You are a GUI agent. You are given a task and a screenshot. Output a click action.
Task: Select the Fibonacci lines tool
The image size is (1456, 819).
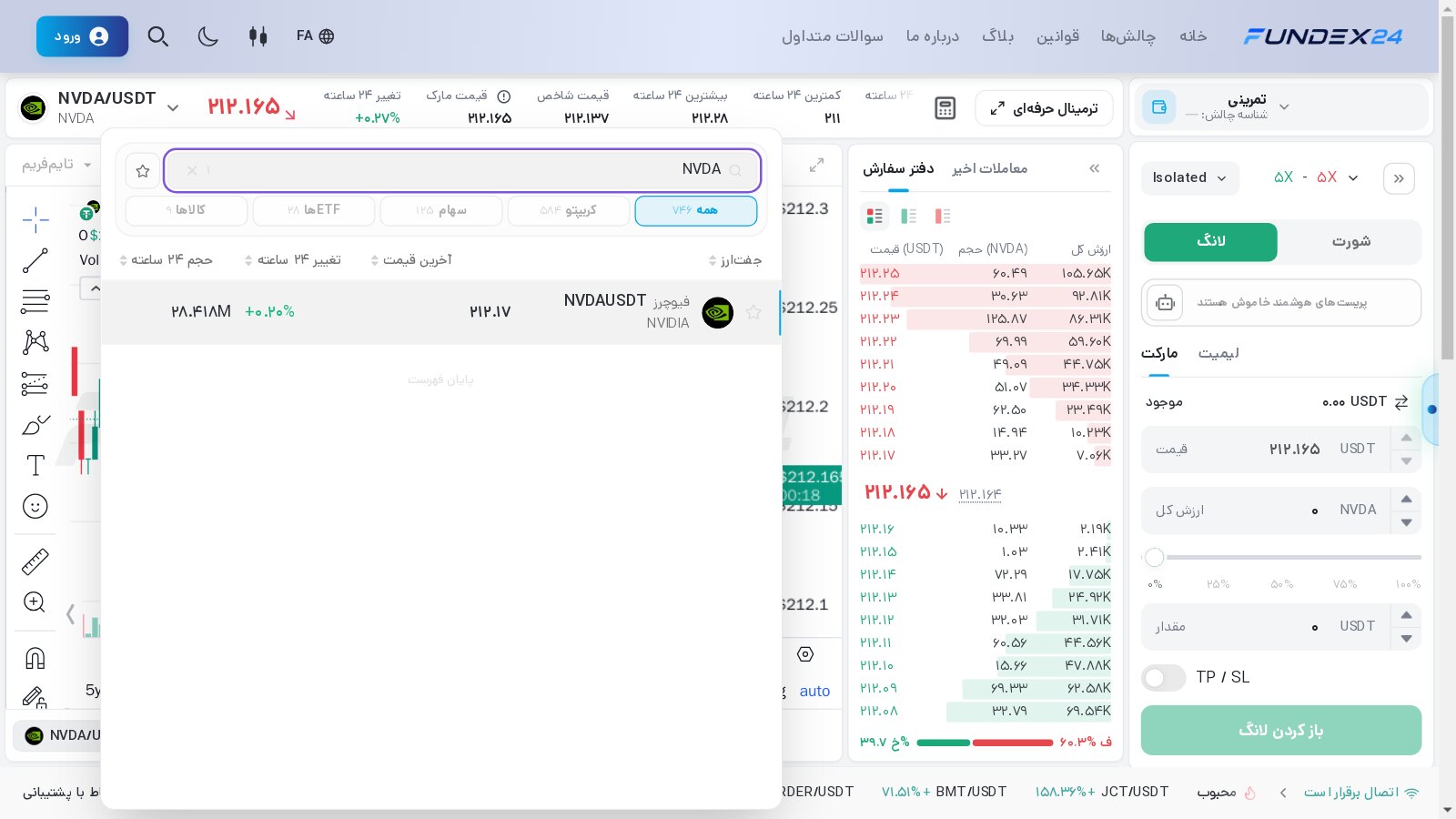pyautogui.click(x=35, y=301)
